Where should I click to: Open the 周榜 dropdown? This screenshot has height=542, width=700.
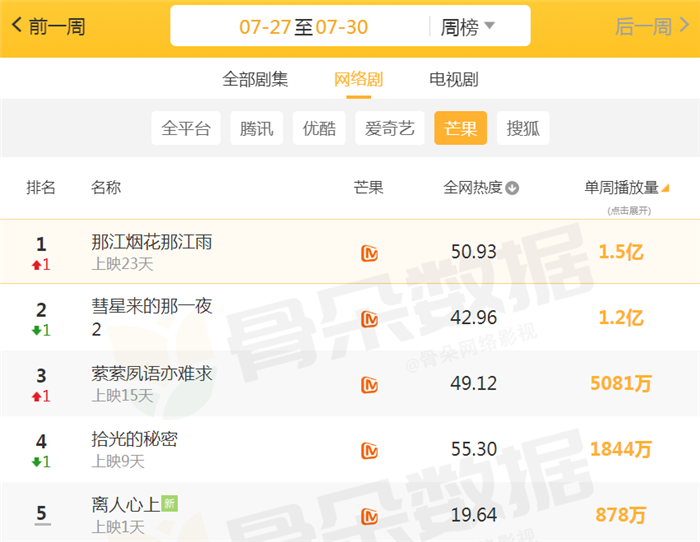[467, 27]
